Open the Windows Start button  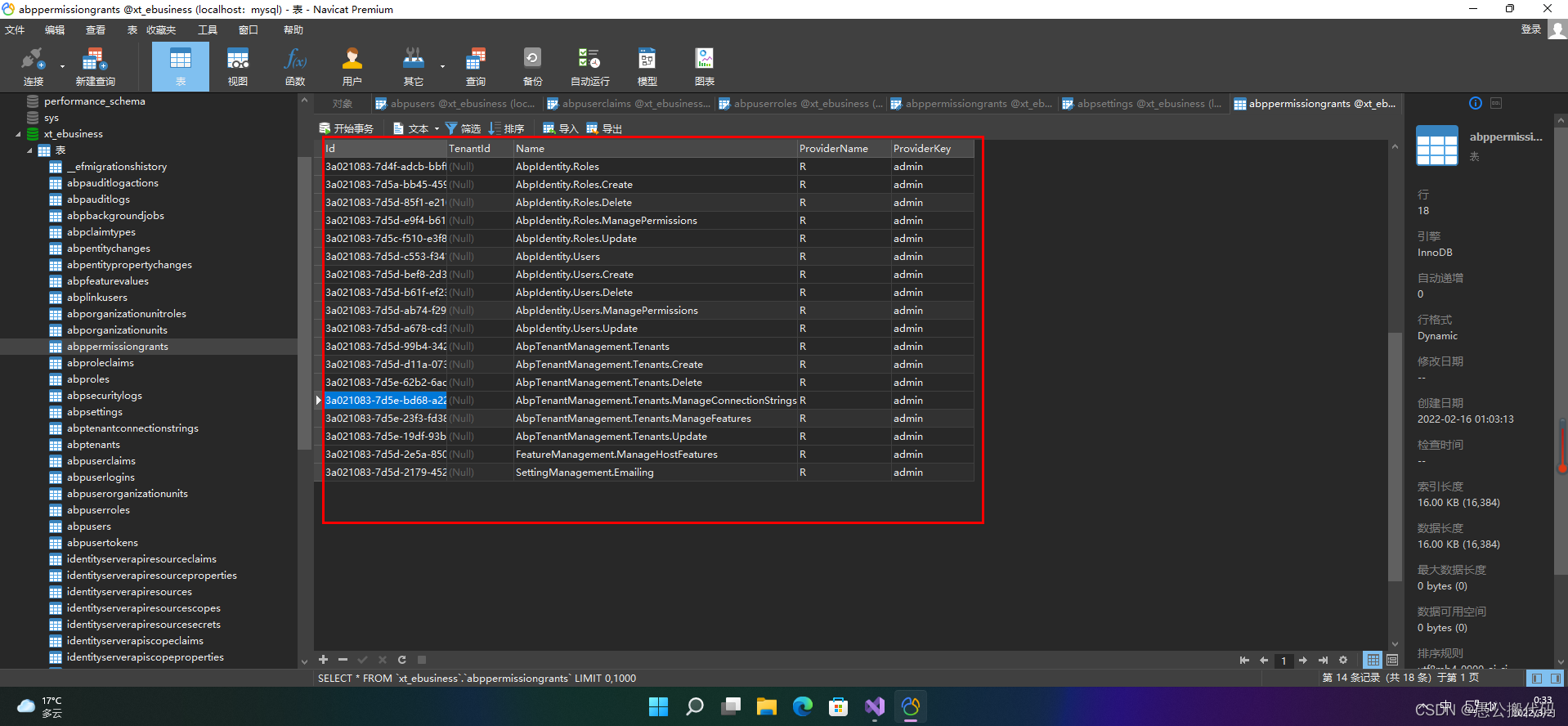pyautogui.click(x=658, y=706)
